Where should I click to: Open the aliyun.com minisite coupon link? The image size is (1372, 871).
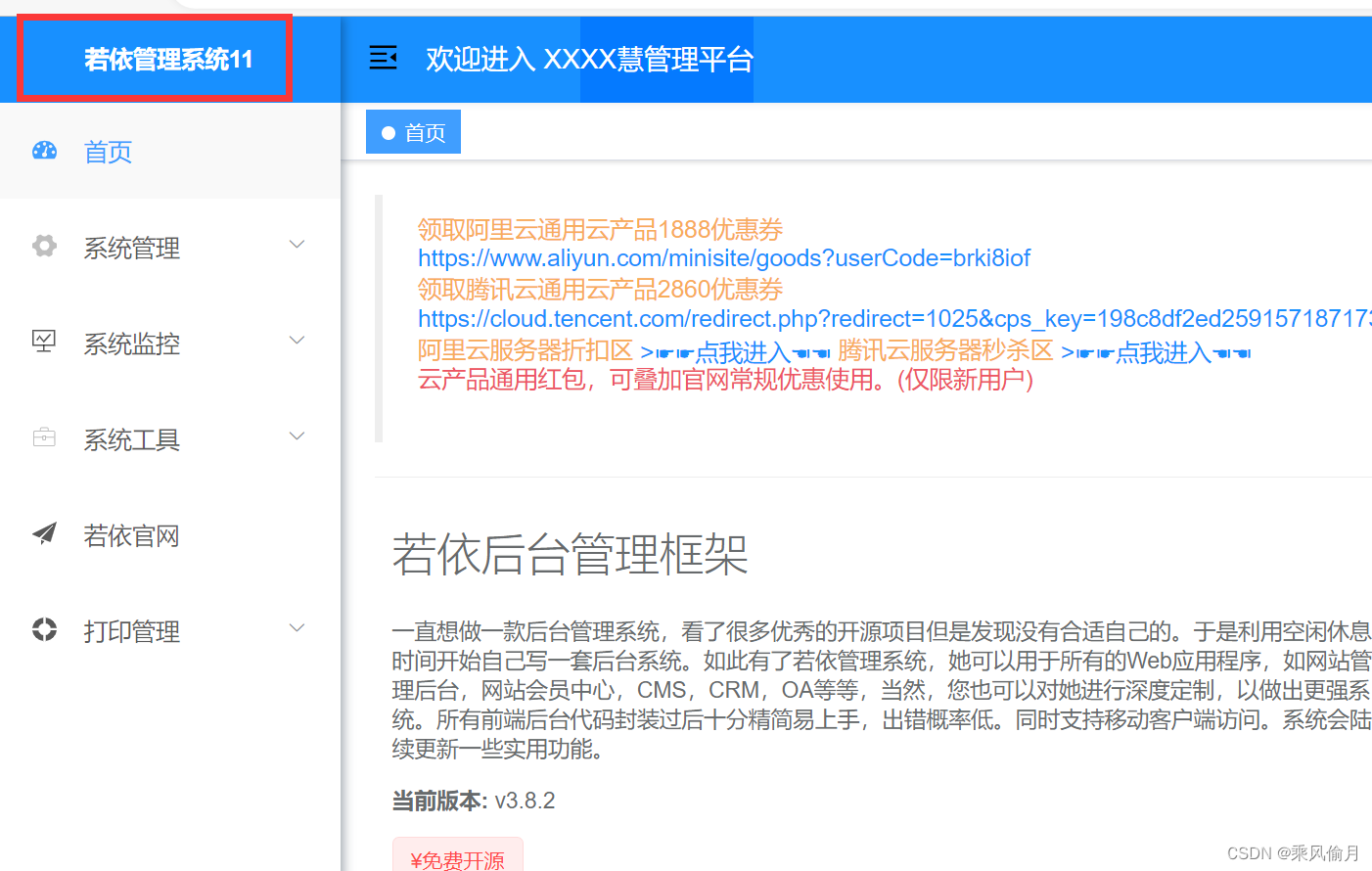pos(724,258)
